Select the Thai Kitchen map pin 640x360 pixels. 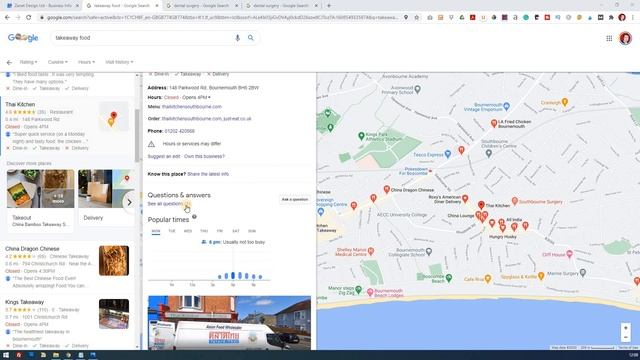coord(481,204)
